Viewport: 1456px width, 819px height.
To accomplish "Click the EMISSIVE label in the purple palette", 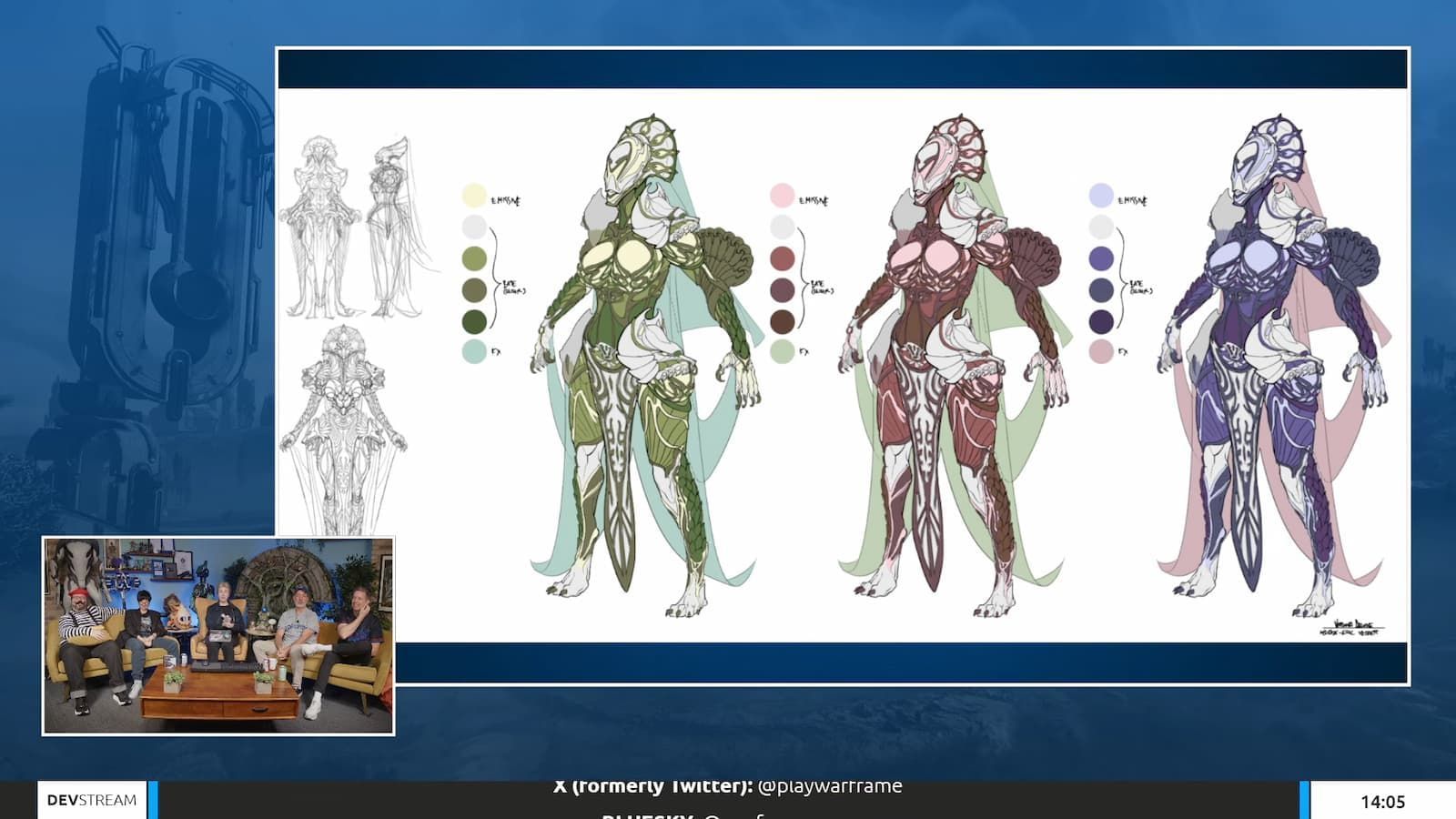I will [1132, 201].
